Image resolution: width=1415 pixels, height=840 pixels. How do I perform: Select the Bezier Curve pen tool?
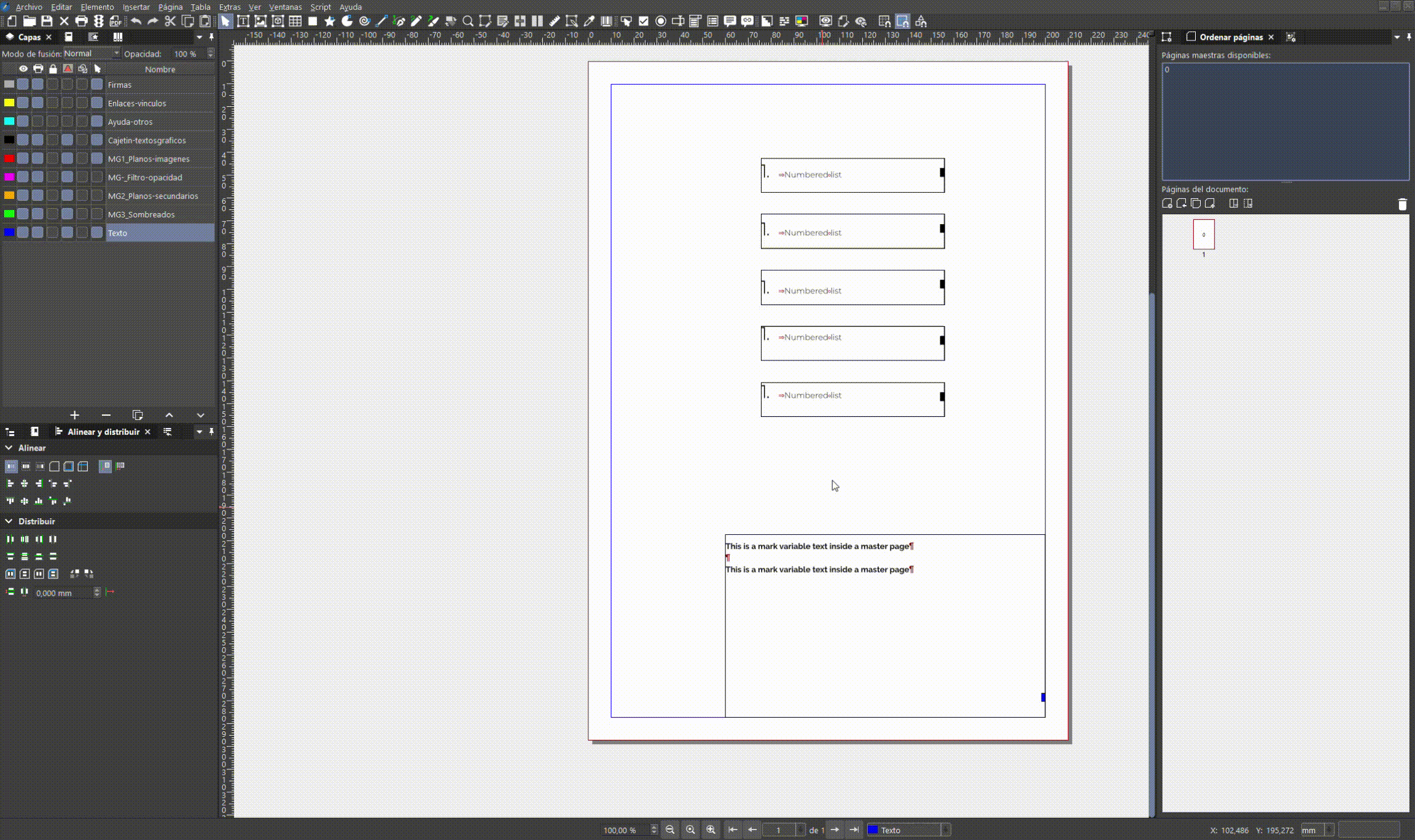399,21
